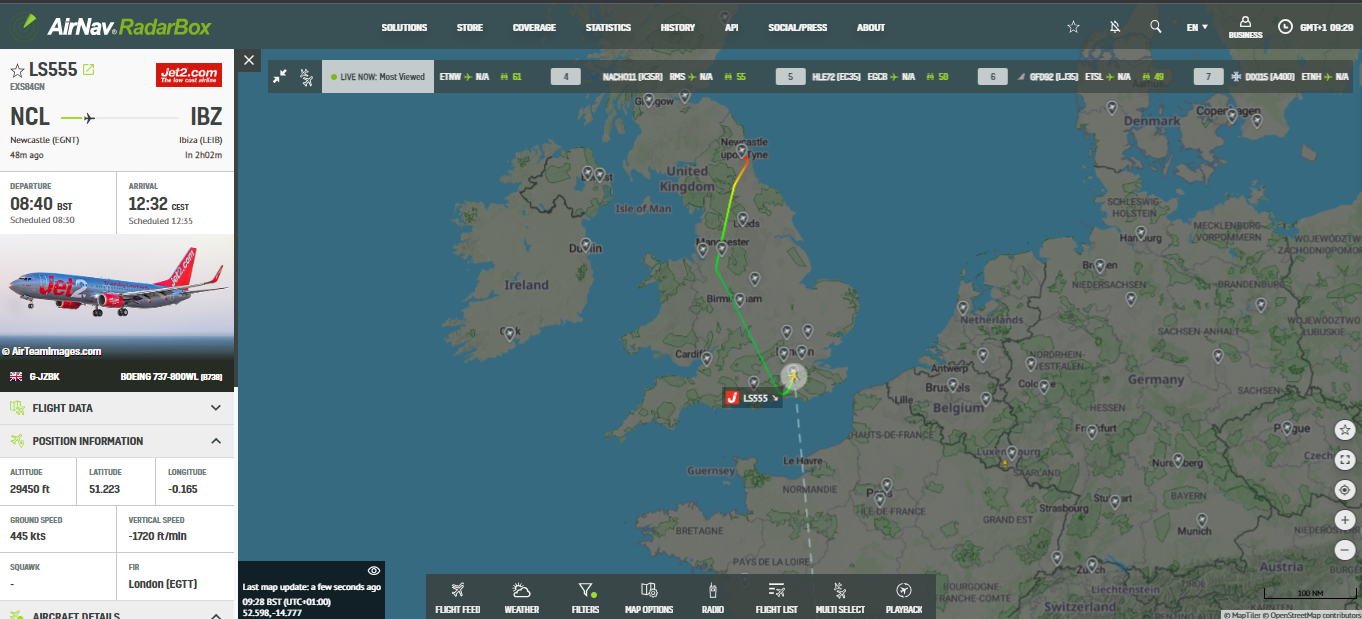This screenshot has height=619, width=1362.
Task: Open the Store menu item
Action: [469, 27]
